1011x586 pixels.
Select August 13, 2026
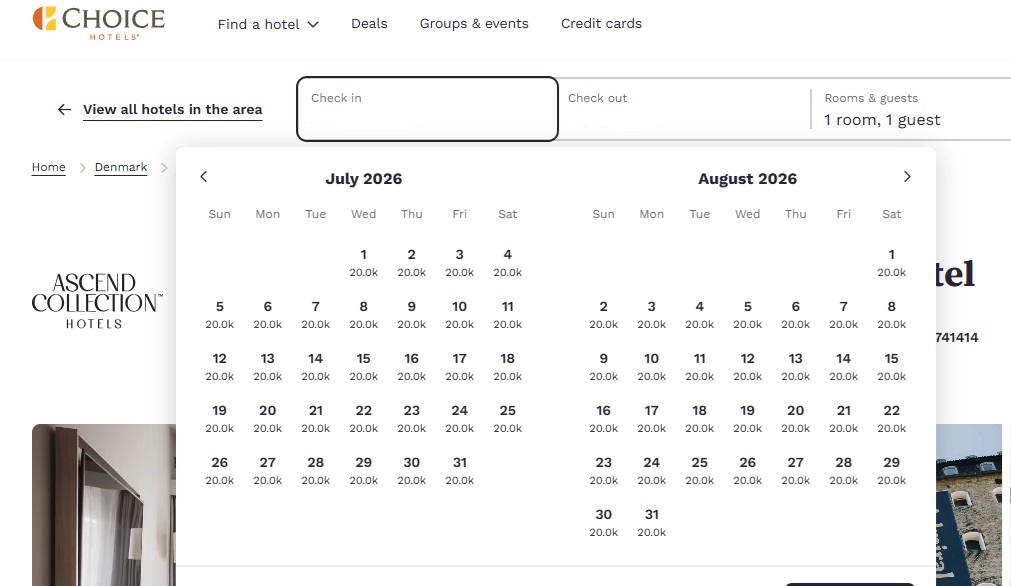tap(796, 367)
